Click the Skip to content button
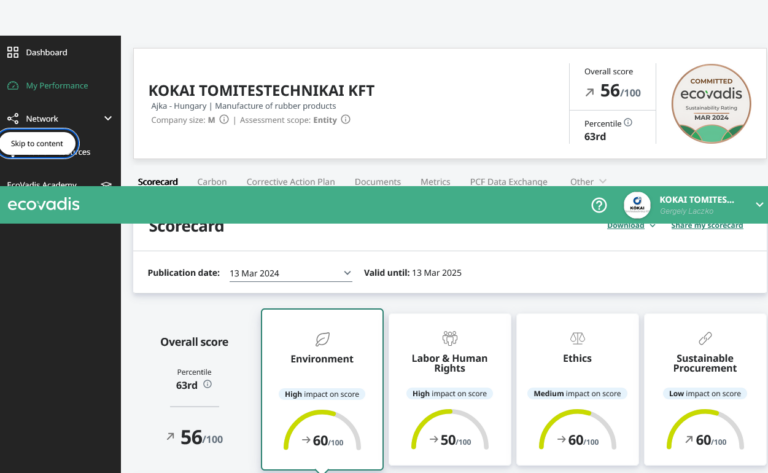Image resolution: width=768 pixels, height=473 pixels. tap(37, 143)
